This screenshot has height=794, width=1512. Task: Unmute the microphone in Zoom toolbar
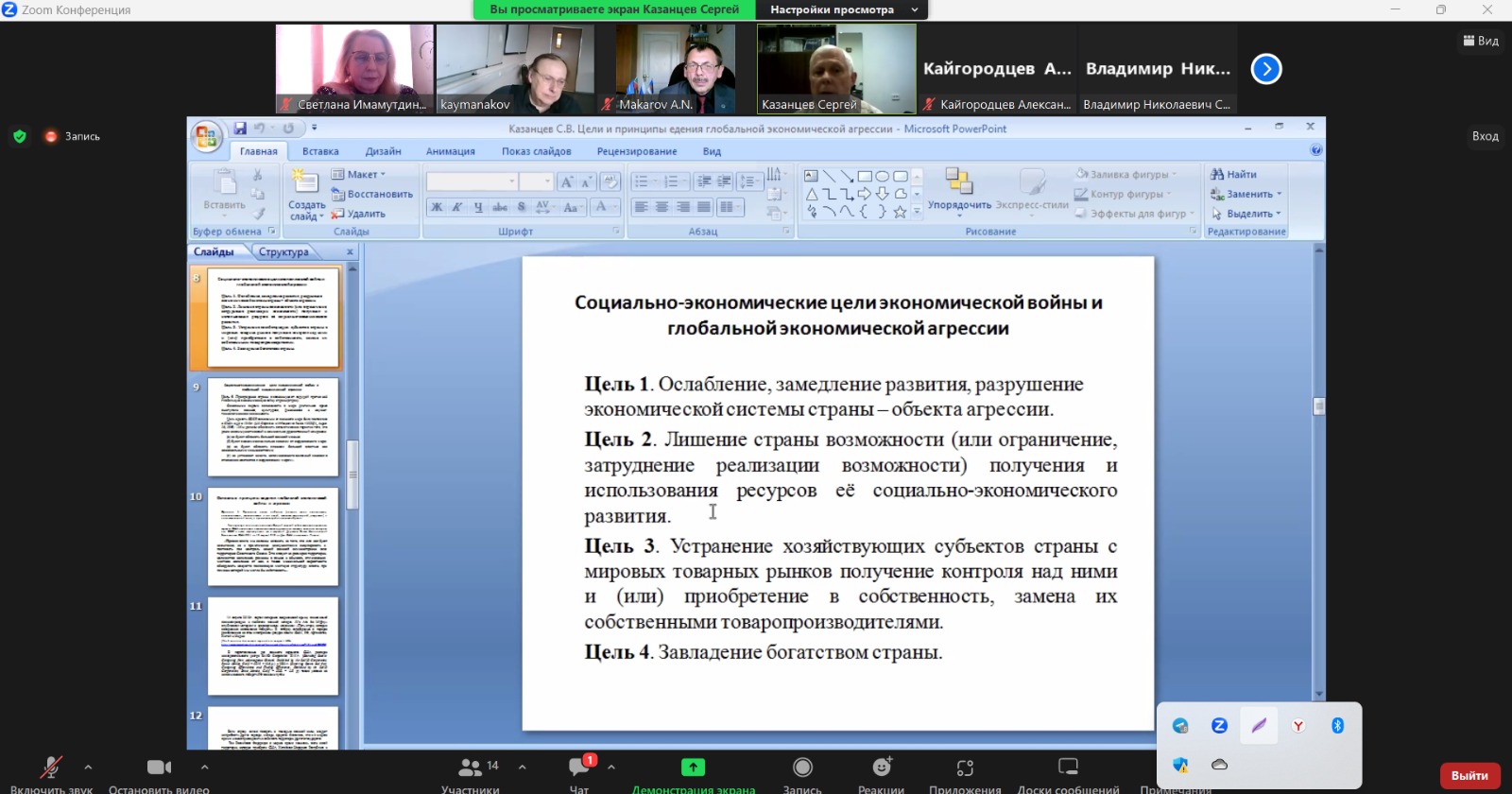click(51, 768)
